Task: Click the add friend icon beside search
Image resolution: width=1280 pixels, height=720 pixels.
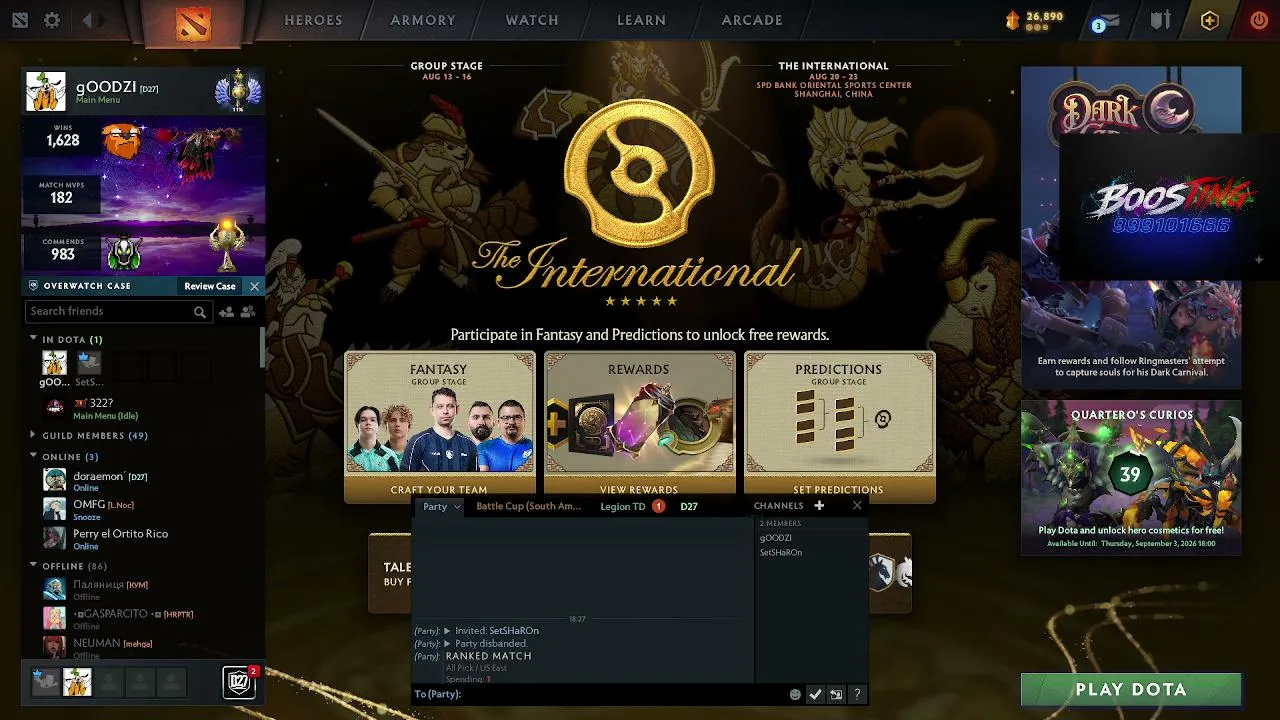Action: (x=226, y=312)
